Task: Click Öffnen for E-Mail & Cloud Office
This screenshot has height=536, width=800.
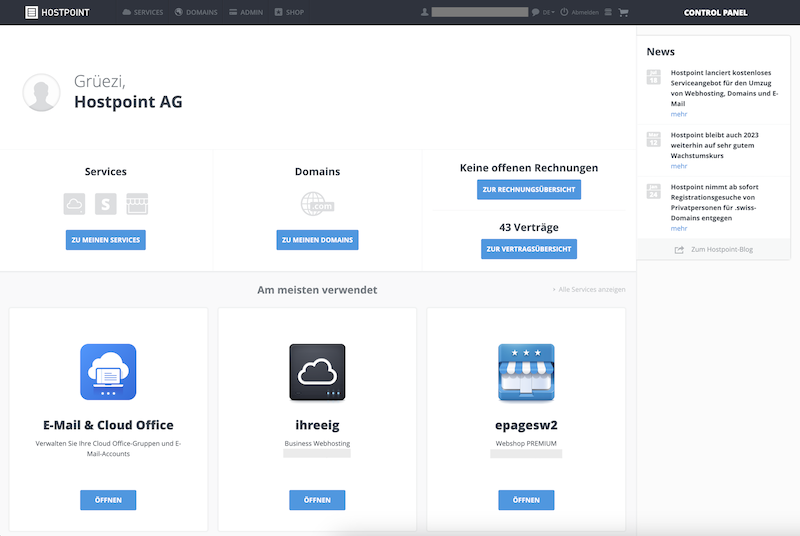Action: (108, 500)
